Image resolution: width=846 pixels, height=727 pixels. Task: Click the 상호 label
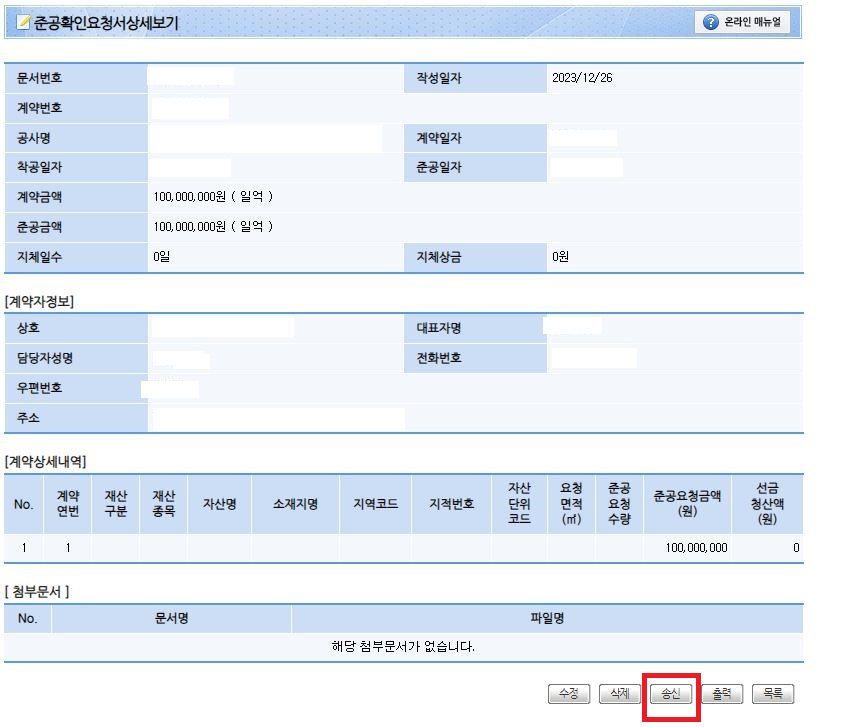28,328
